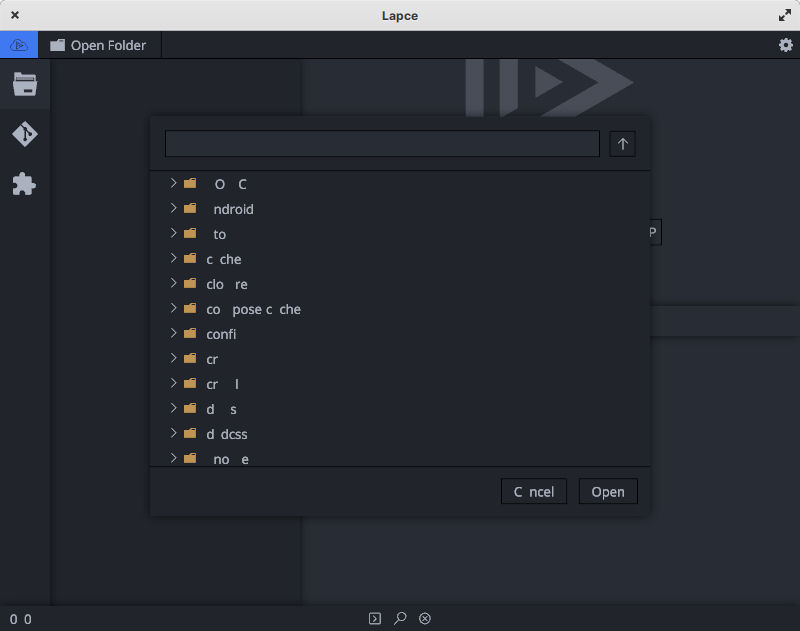Navigate to parent directory with the up arrow
The image size is (800, 631).
(622, 144)
